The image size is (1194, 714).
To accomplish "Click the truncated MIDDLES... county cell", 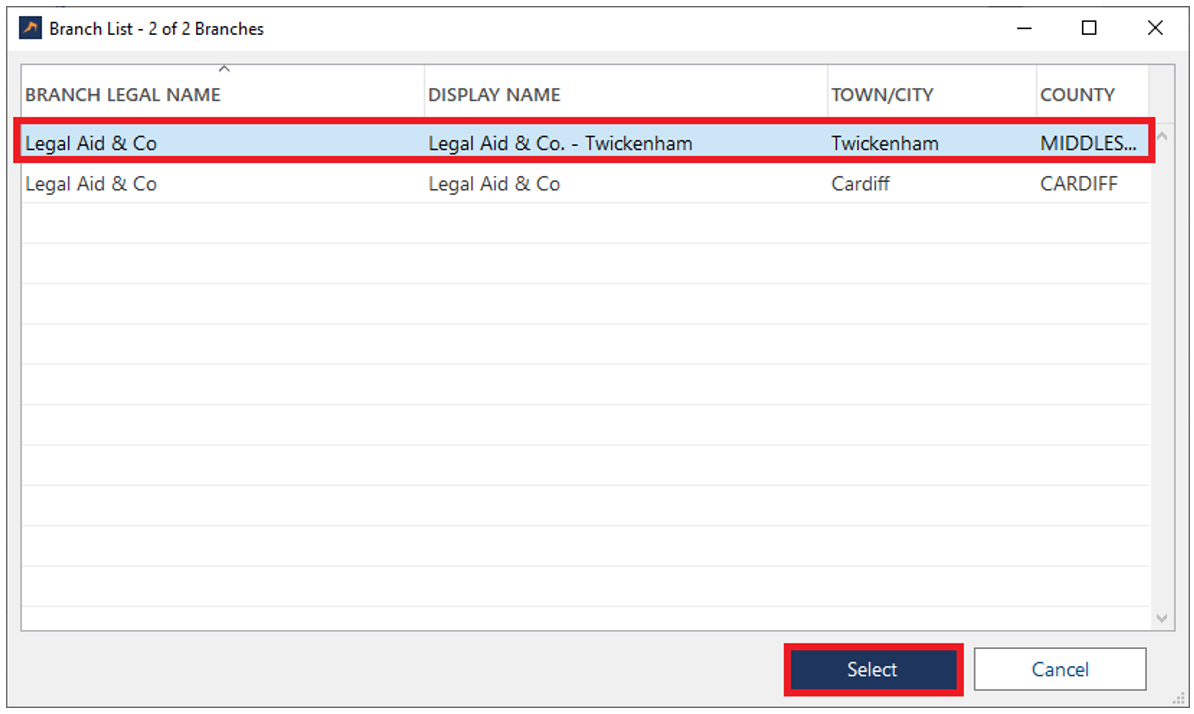I will coord(1088,143).
